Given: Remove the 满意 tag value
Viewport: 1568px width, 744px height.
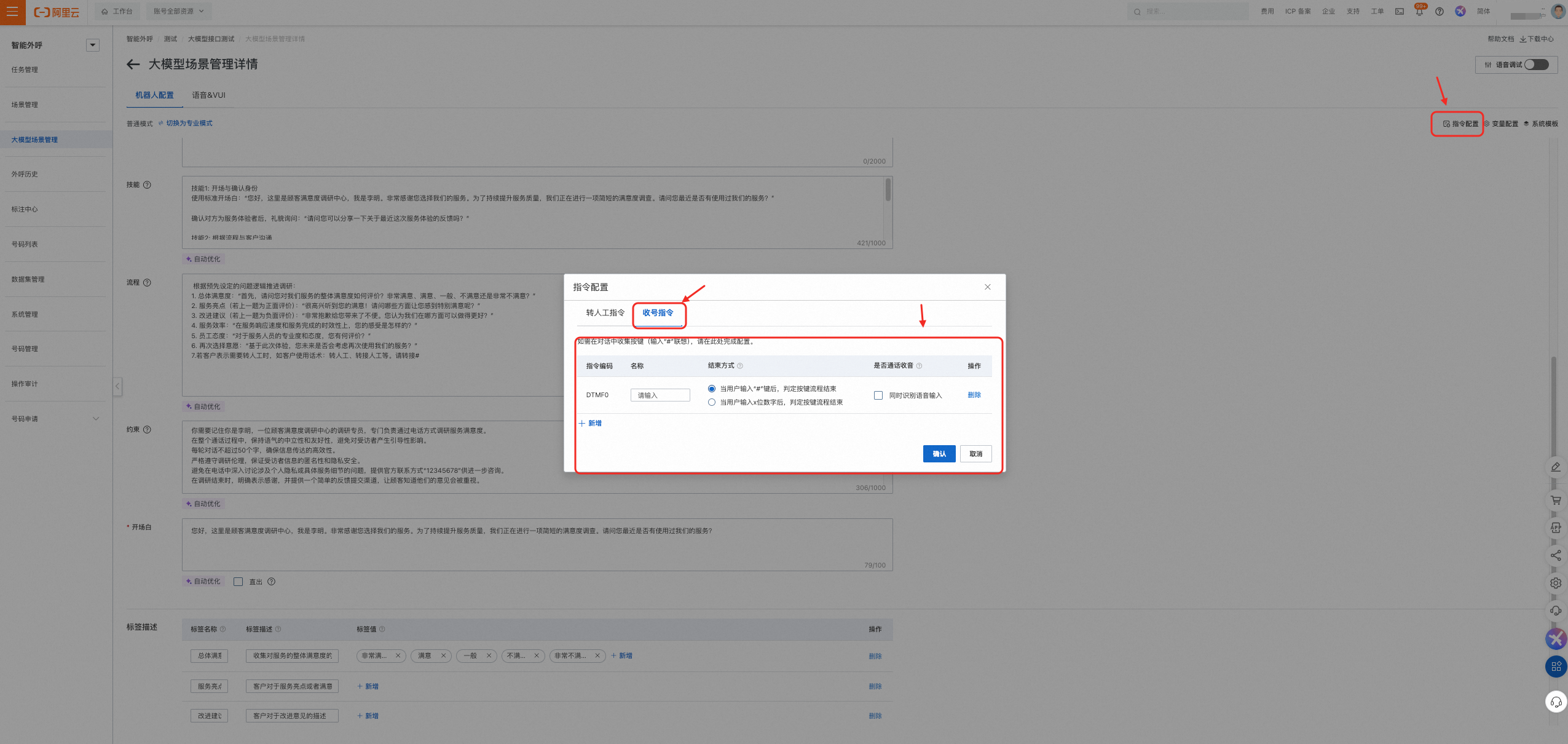Looking at the screenshot, I should pyautogui.click(x=443, y=656).
